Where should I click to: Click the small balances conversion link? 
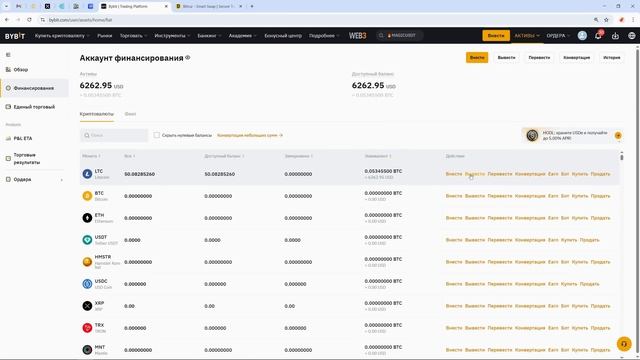click(250, 135)
